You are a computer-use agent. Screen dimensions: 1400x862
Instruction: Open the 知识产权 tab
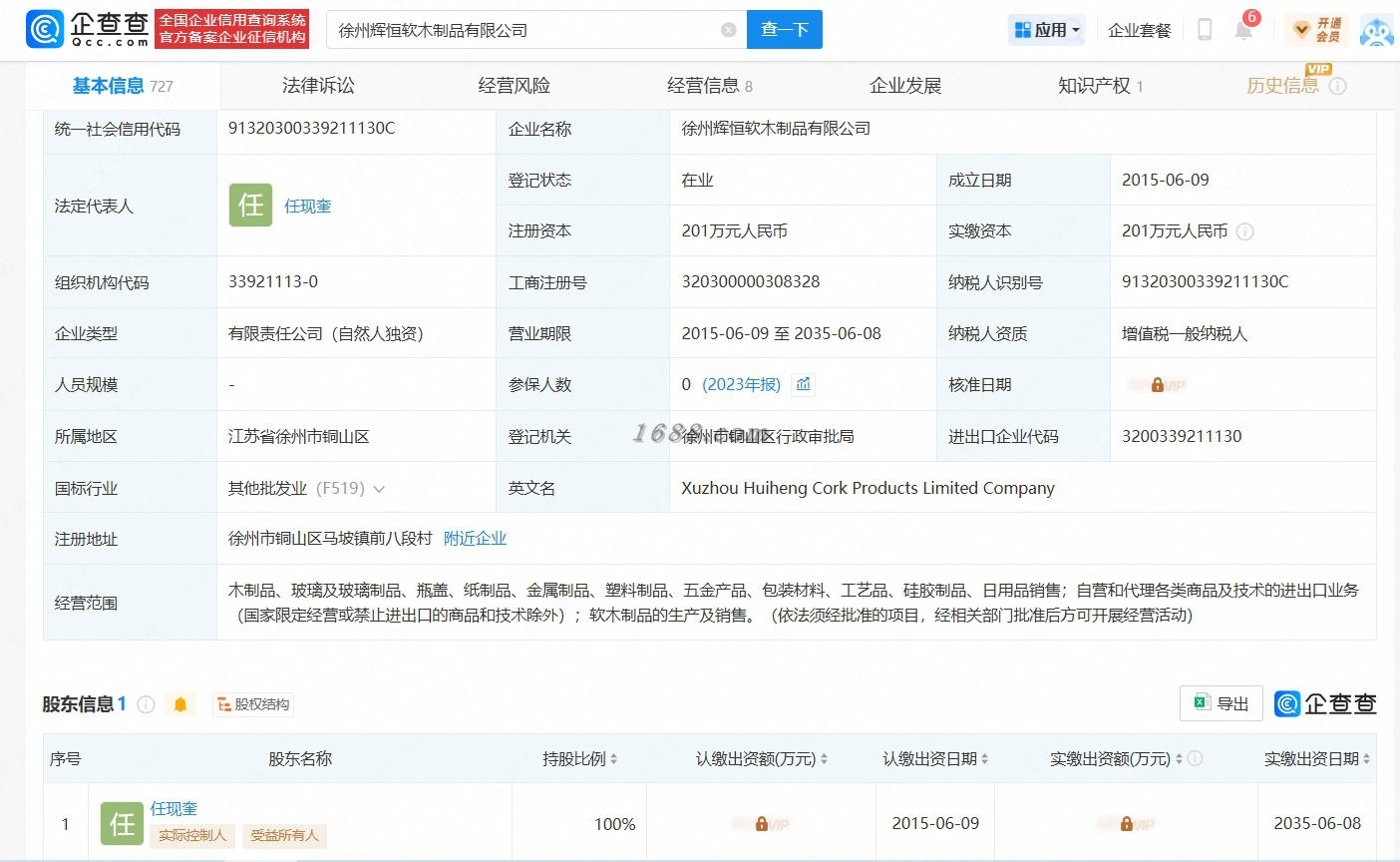pos(1101,86)
